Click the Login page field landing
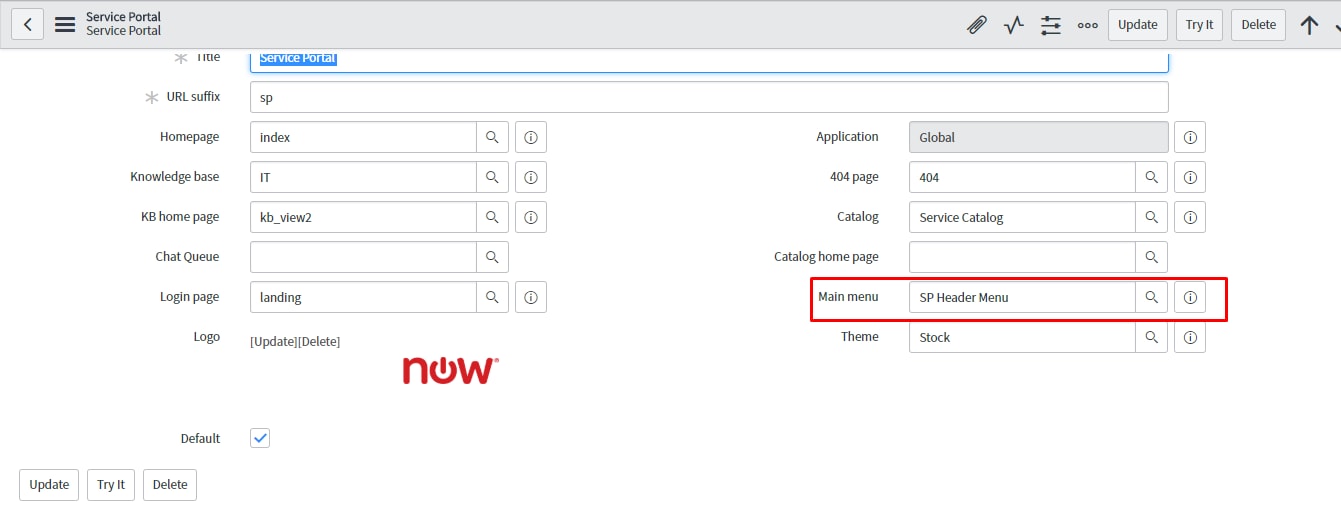 363,297
